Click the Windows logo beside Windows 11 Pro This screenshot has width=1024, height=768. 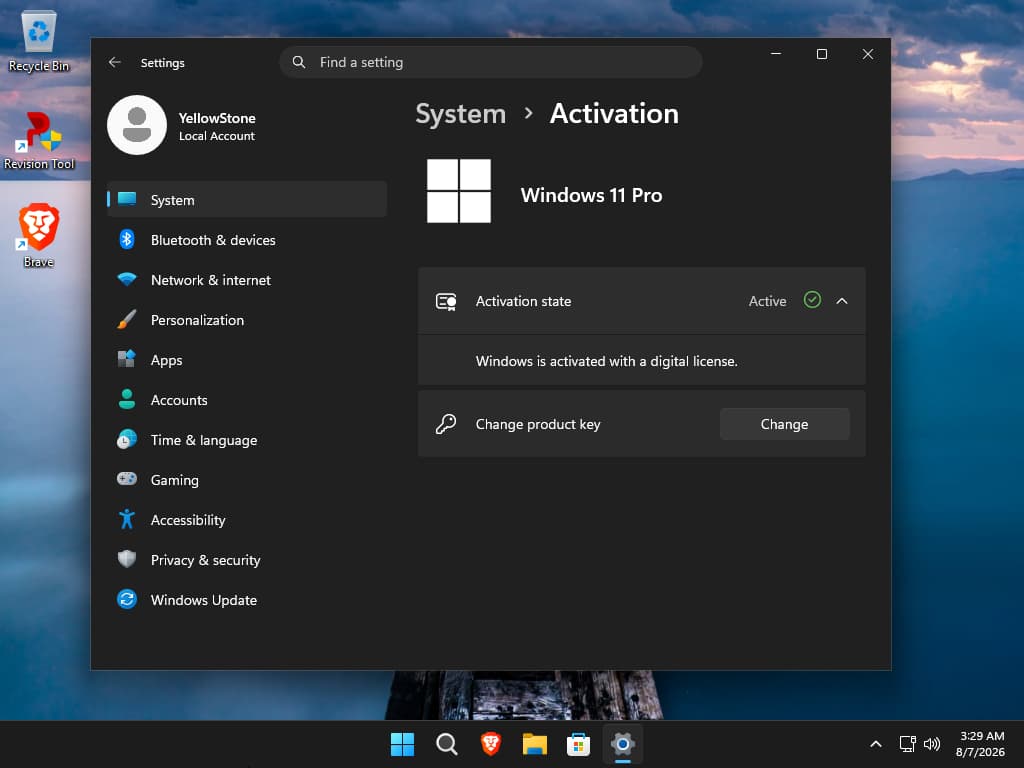(x=458, y=191)
